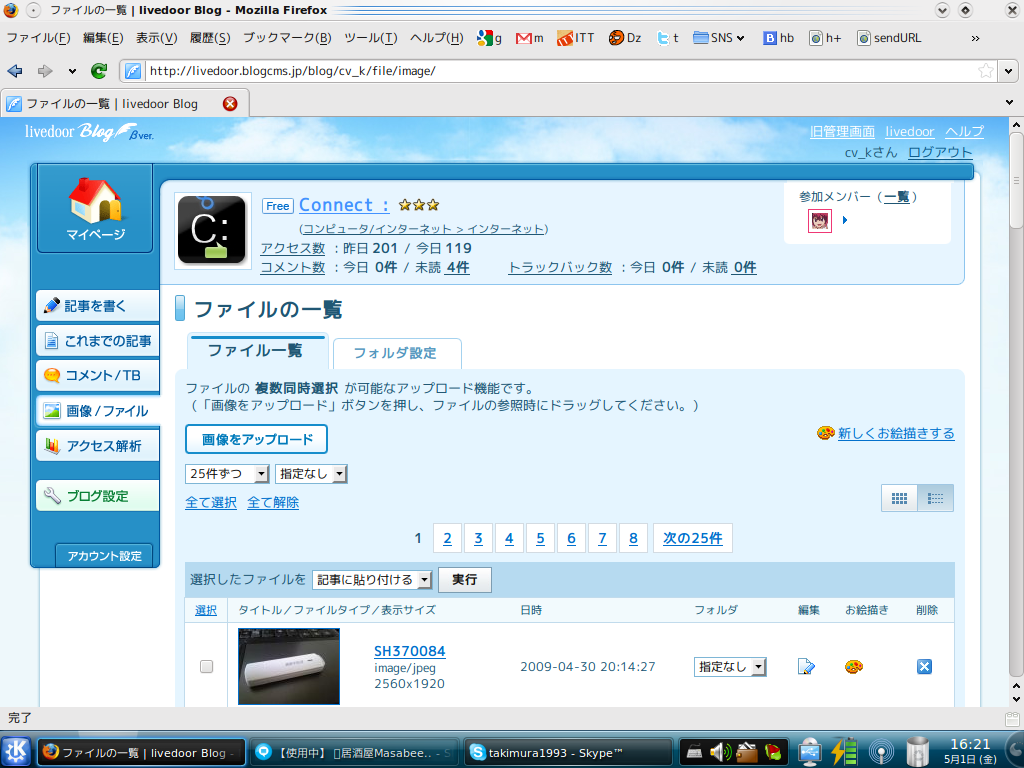Delete SH370084 with the blue X icon
The height and width of the screenshot is (768, 1024).
coord(924,666)
